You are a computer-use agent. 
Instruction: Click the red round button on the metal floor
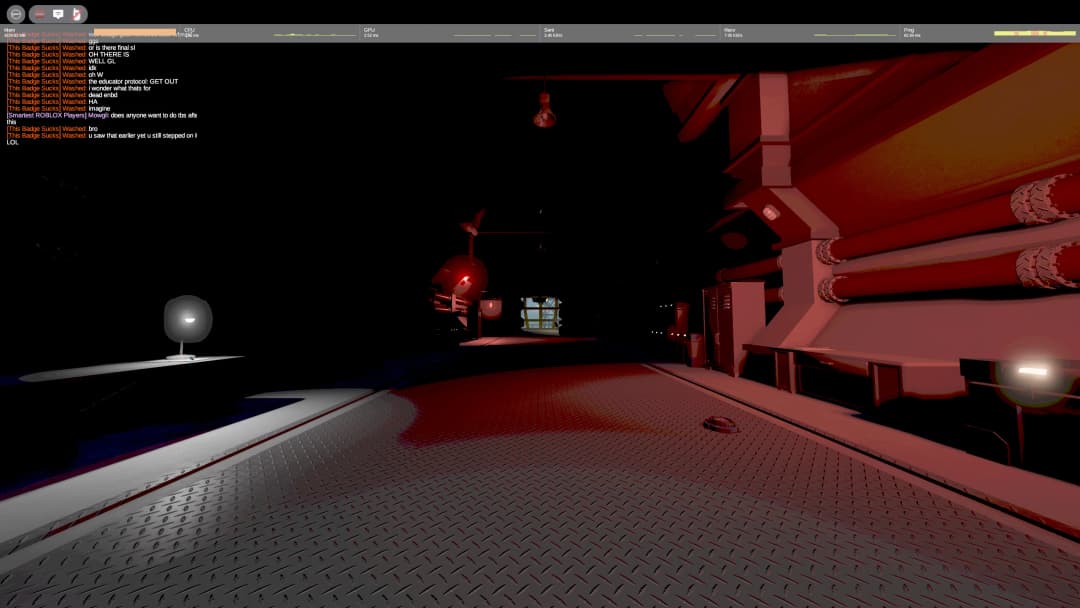720,425
